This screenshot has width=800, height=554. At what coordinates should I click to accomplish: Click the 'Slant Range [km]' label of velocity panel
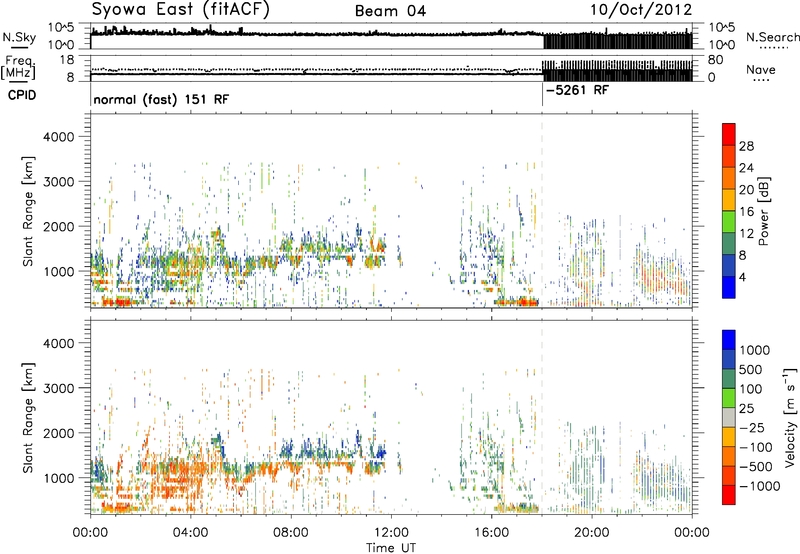[x=28, y=418]
